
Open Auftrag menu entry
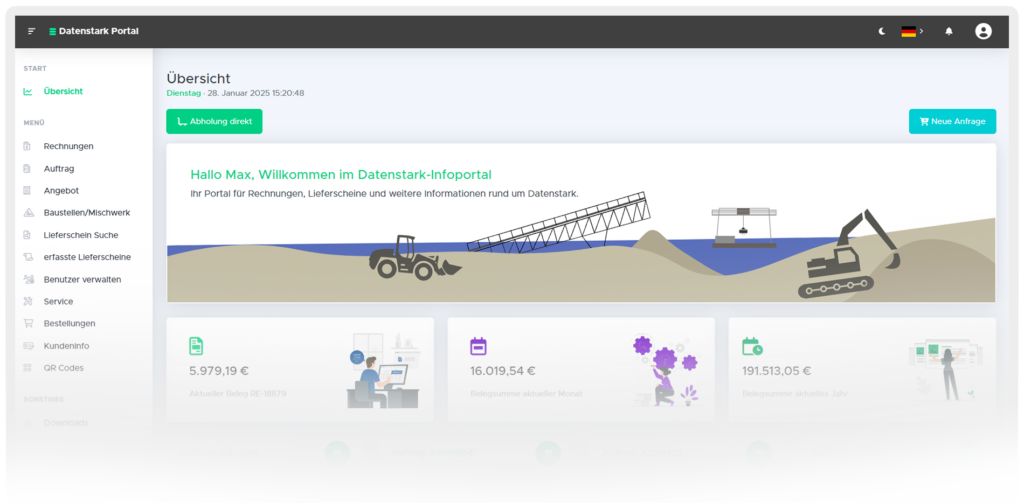click(x=59, y=169)
